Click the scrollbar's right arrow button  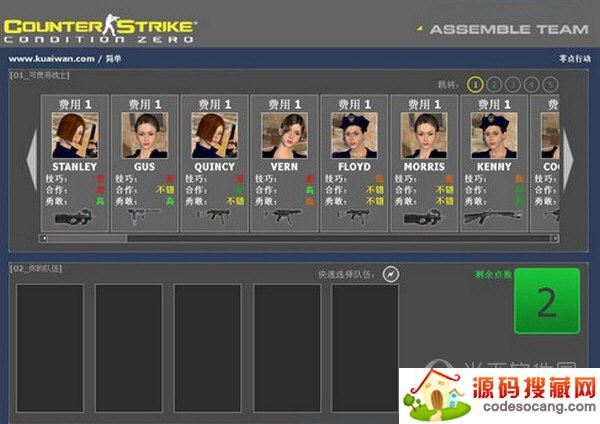pos(554,238)
